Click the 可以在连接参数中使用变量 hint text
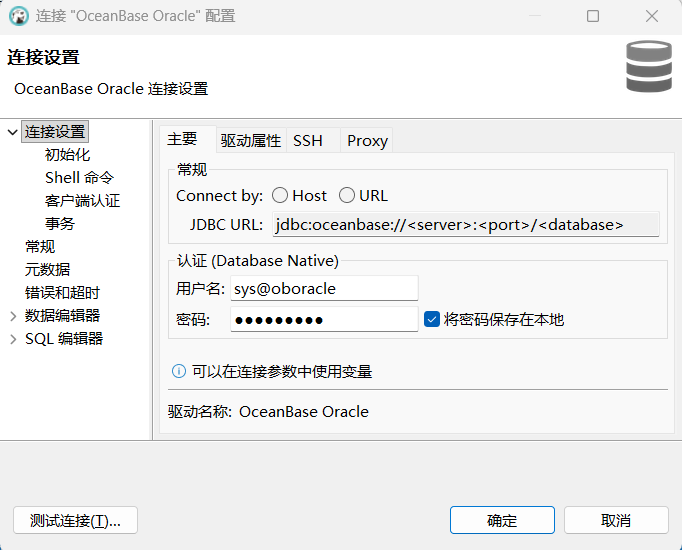This screenshot has height=550, width=682. pyautogui.click(x=282, y=372)
